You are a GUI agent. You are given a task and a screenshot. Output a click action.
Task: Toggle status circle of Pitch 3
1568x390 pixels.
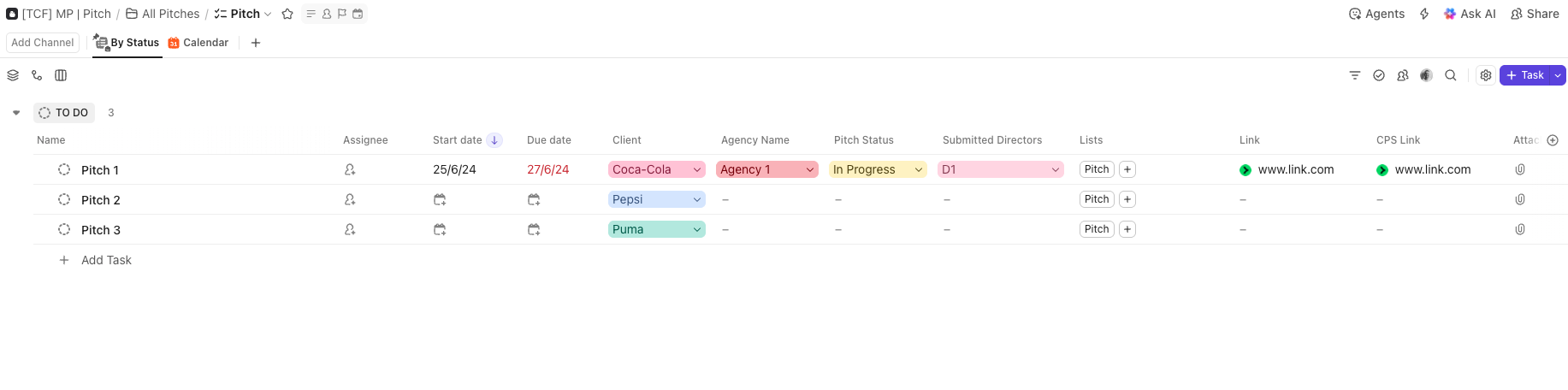(64, 229)
